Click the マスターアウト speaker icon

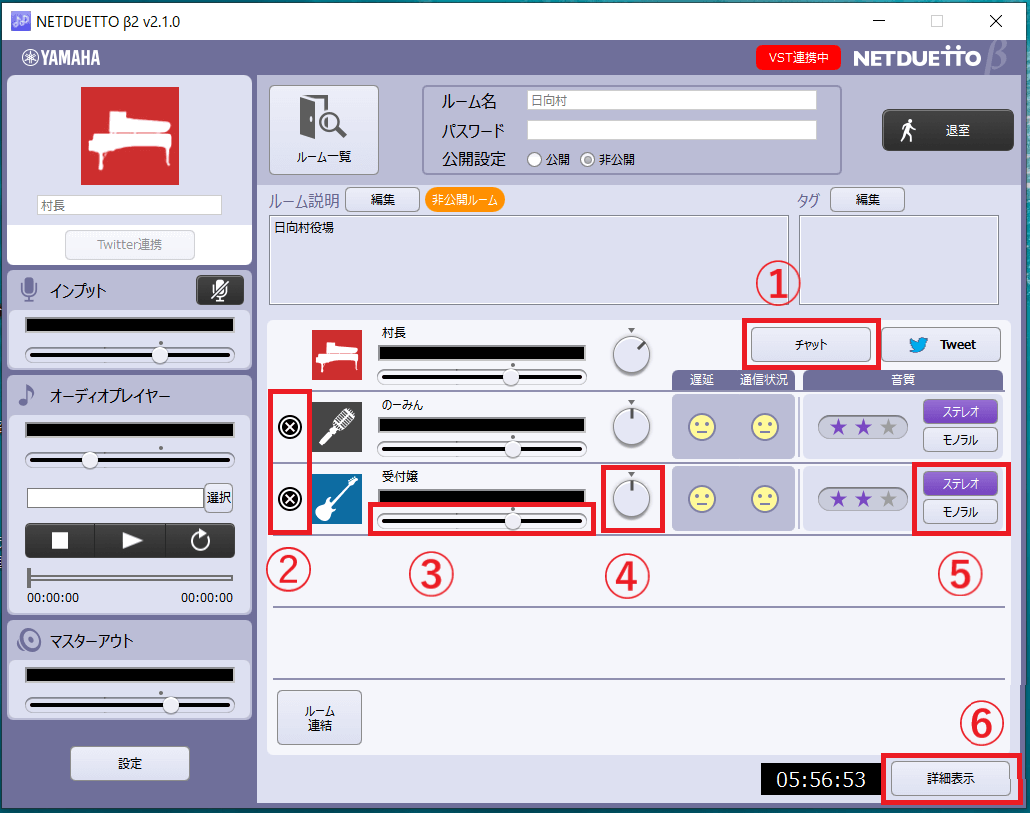29,640
